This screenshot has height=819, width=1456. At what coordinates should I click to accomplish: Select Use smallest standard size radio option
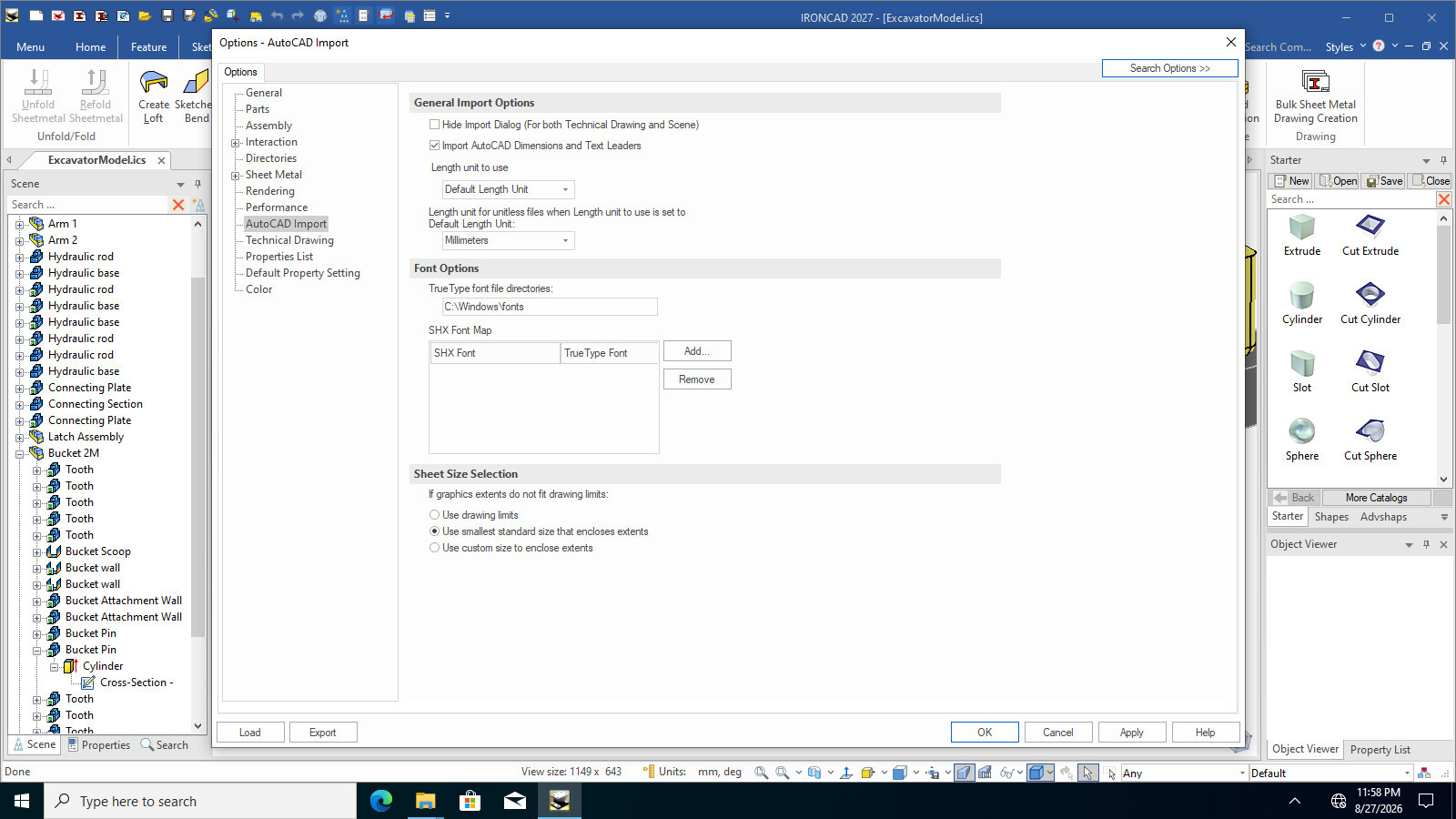[435, 531]
